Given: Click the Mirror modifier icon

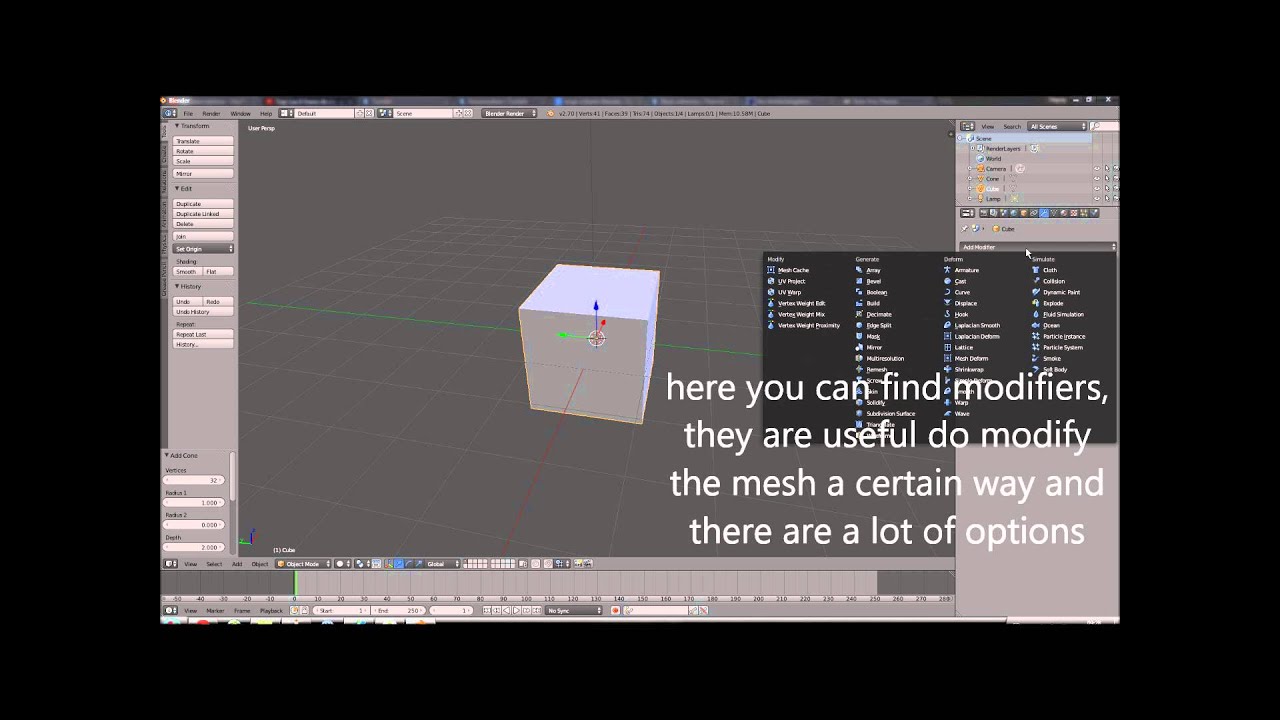Looking at the screenshot, I should (x=859, y=347).
